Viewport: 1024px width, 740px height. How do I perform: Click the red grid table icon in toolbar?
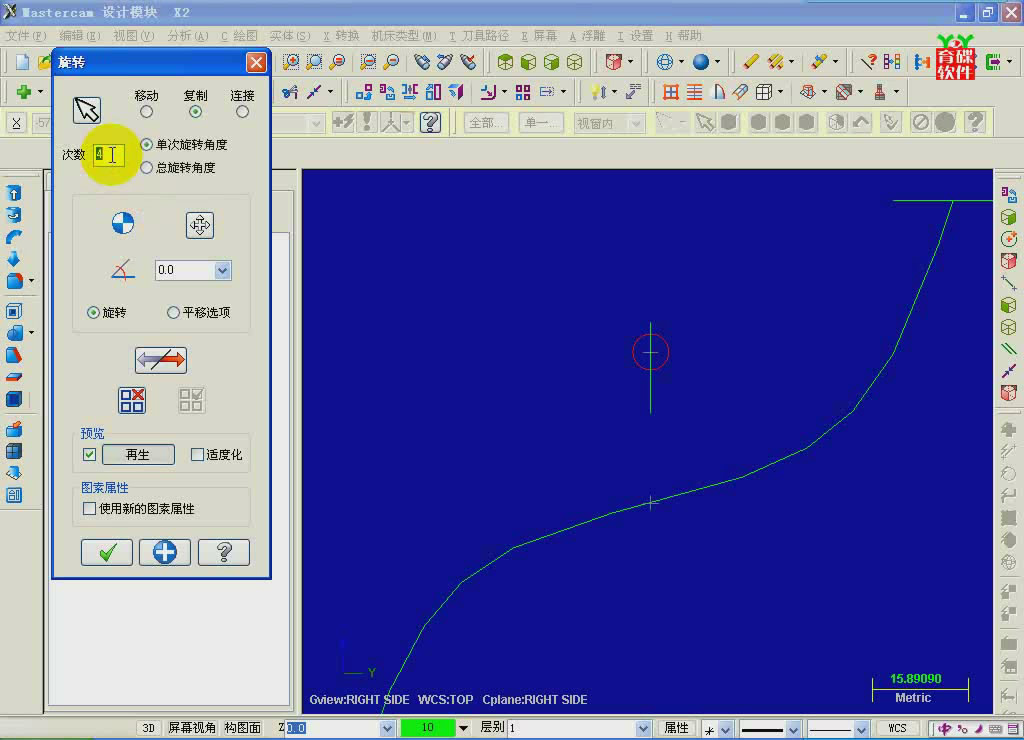(670, 92)
